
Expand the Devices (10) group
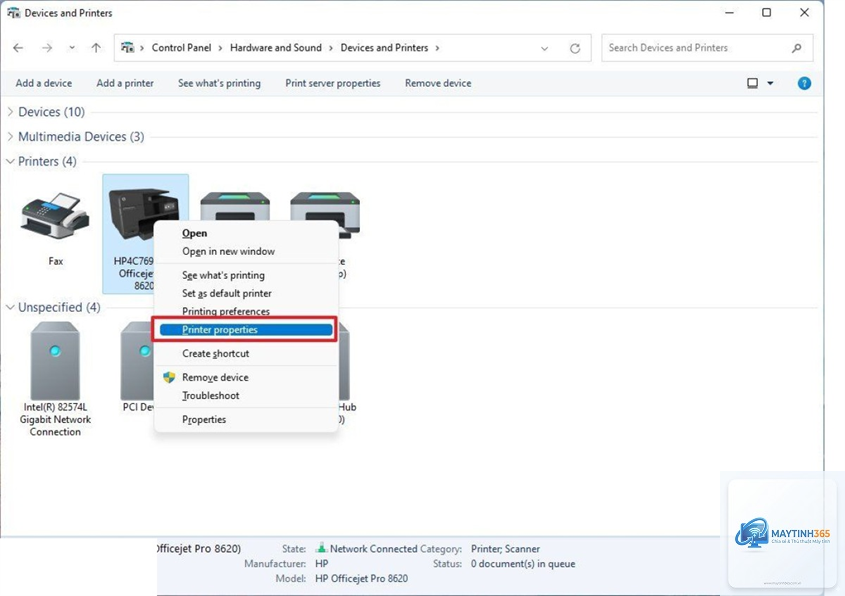point(10,112)
